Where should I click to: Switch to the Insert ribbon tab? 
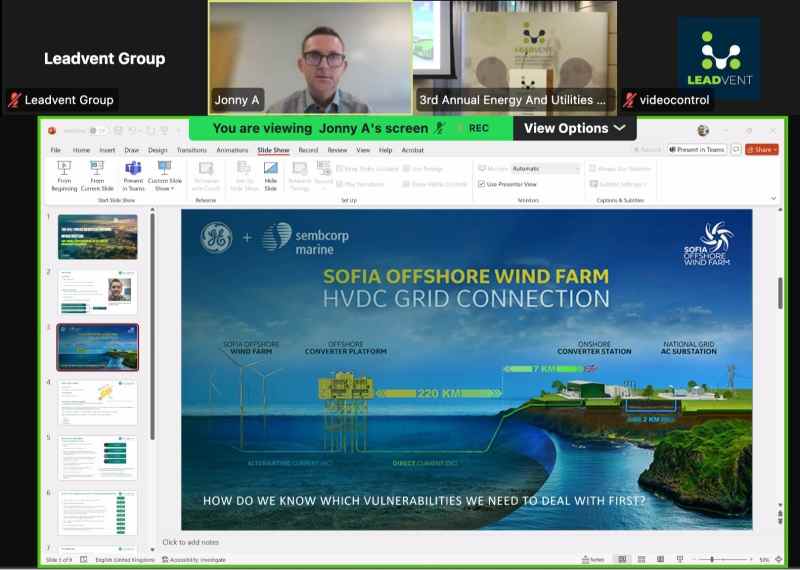107,150
